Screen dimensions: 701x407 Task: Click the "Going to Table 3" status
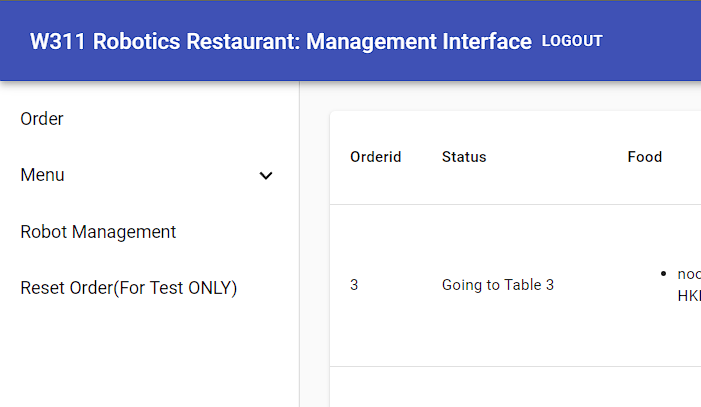coord(498,285)
